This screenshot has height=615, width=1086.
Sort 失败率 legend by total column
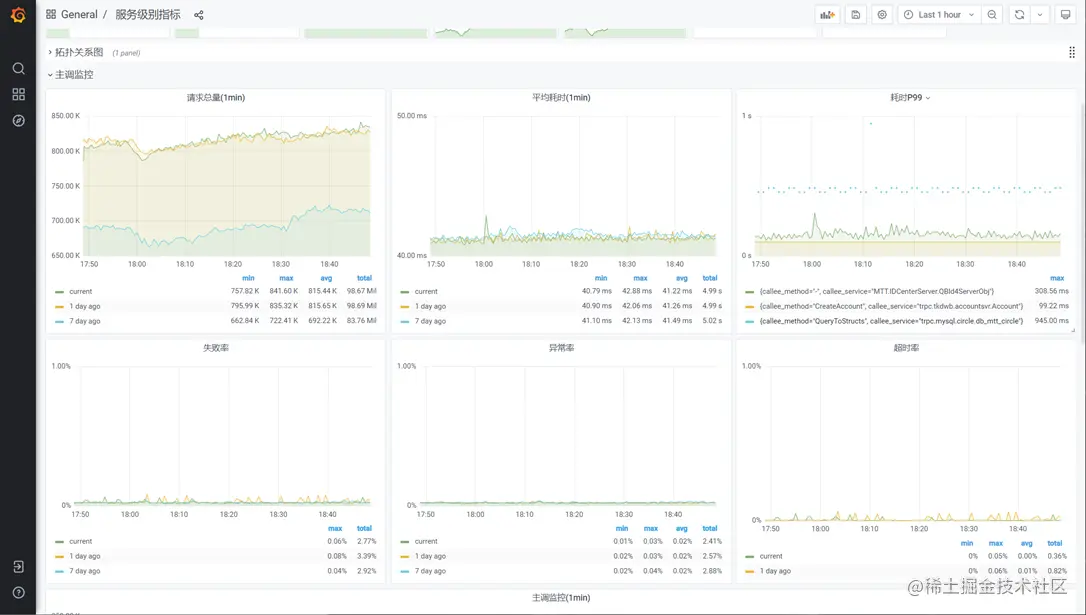point(364,528)
